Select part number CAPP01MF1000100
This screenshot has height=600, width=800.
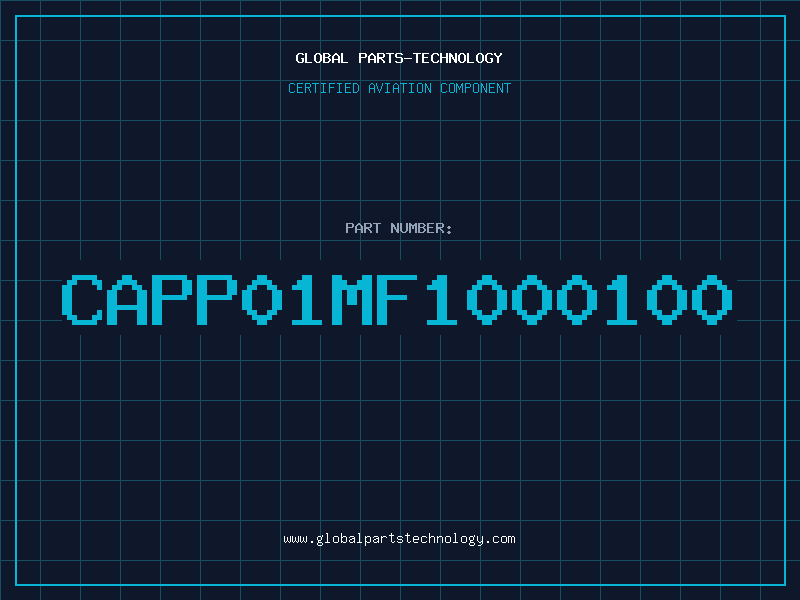(x=397, y=299)
